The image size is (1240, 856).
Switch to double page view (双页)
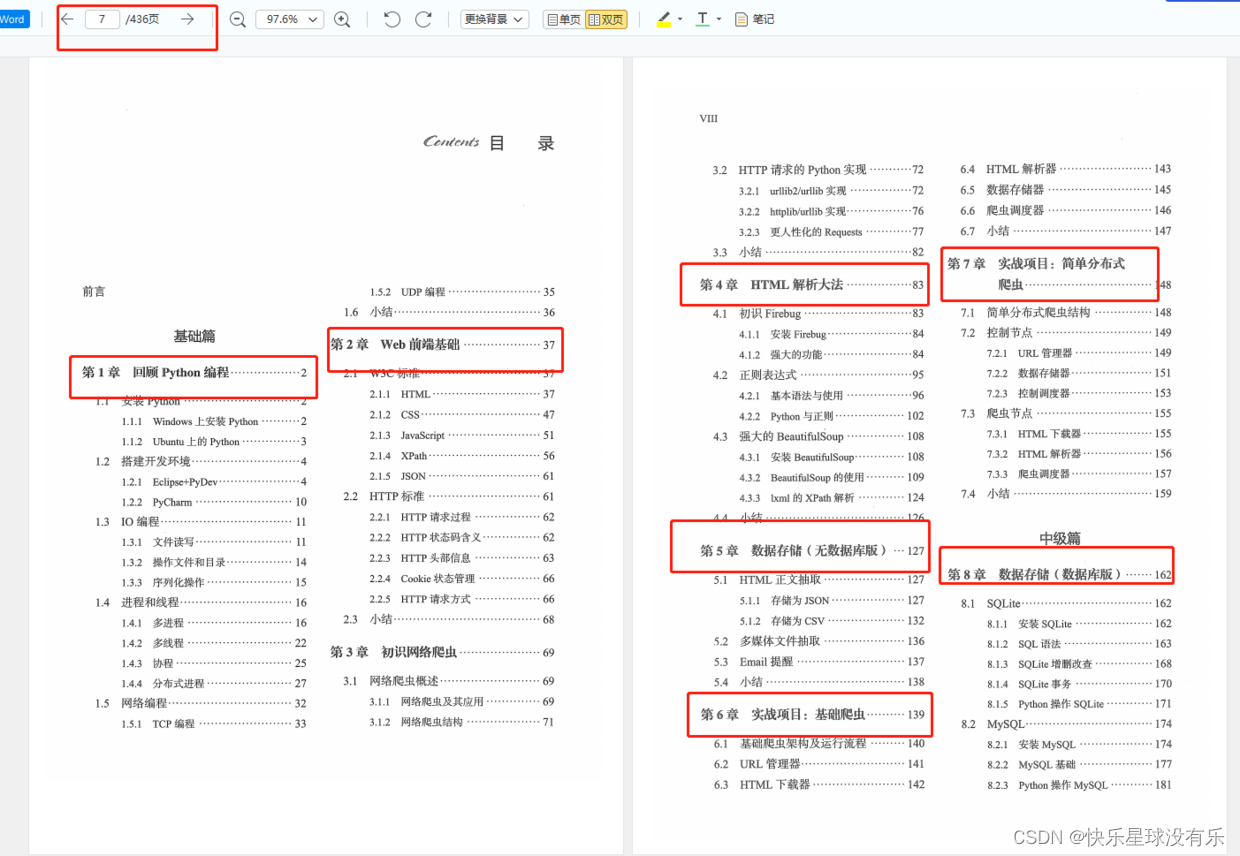coord(606,19)
